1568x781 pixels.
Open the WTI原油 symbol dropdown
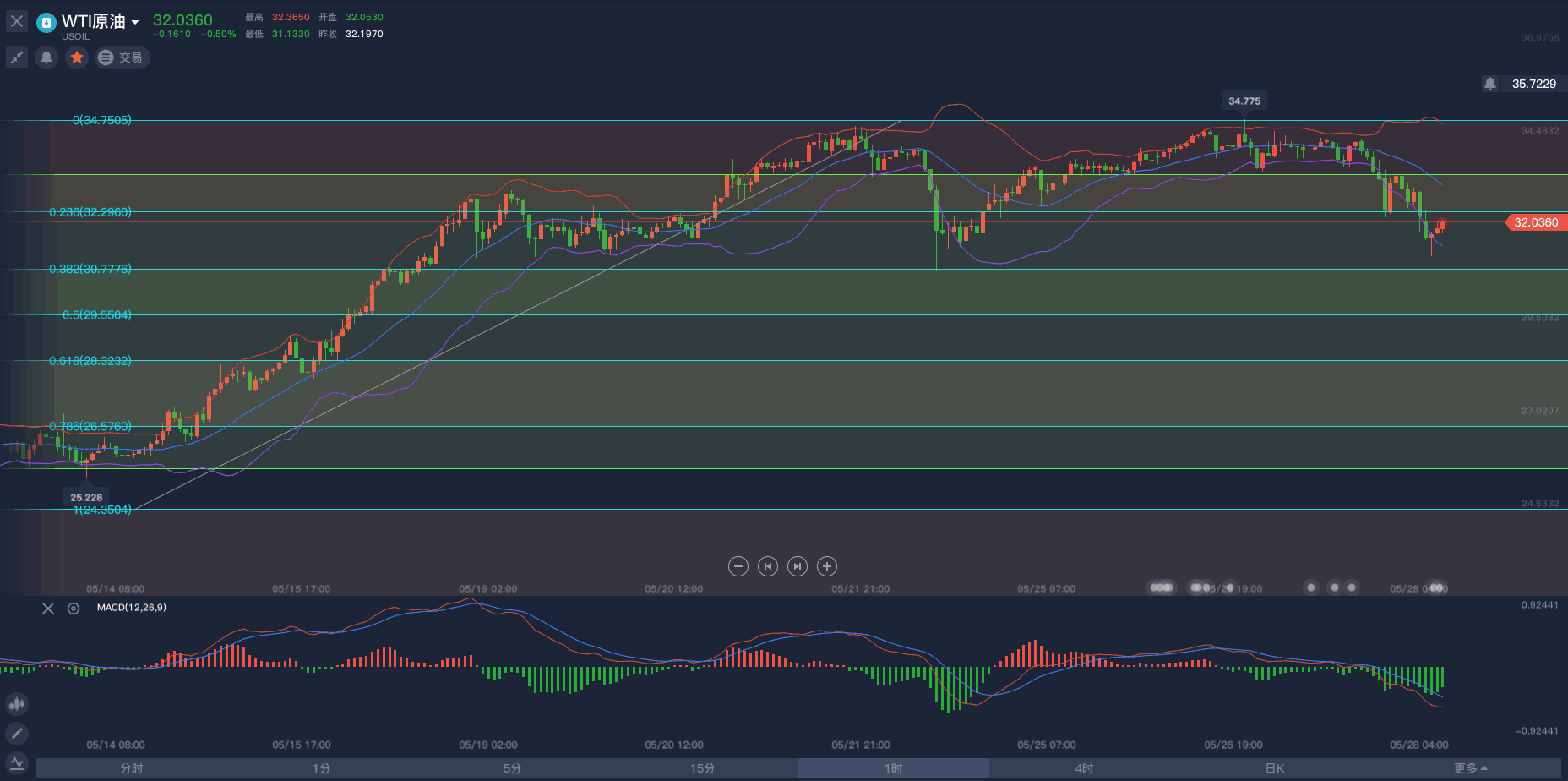coord(135,23)
